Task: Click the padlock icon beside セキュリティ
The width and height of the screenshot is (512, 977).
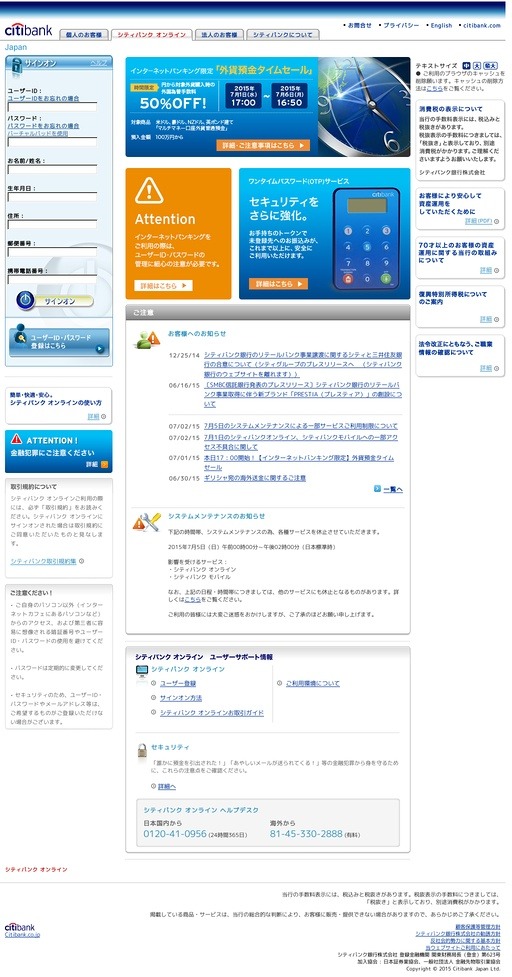Action: (x=142, y=751)
